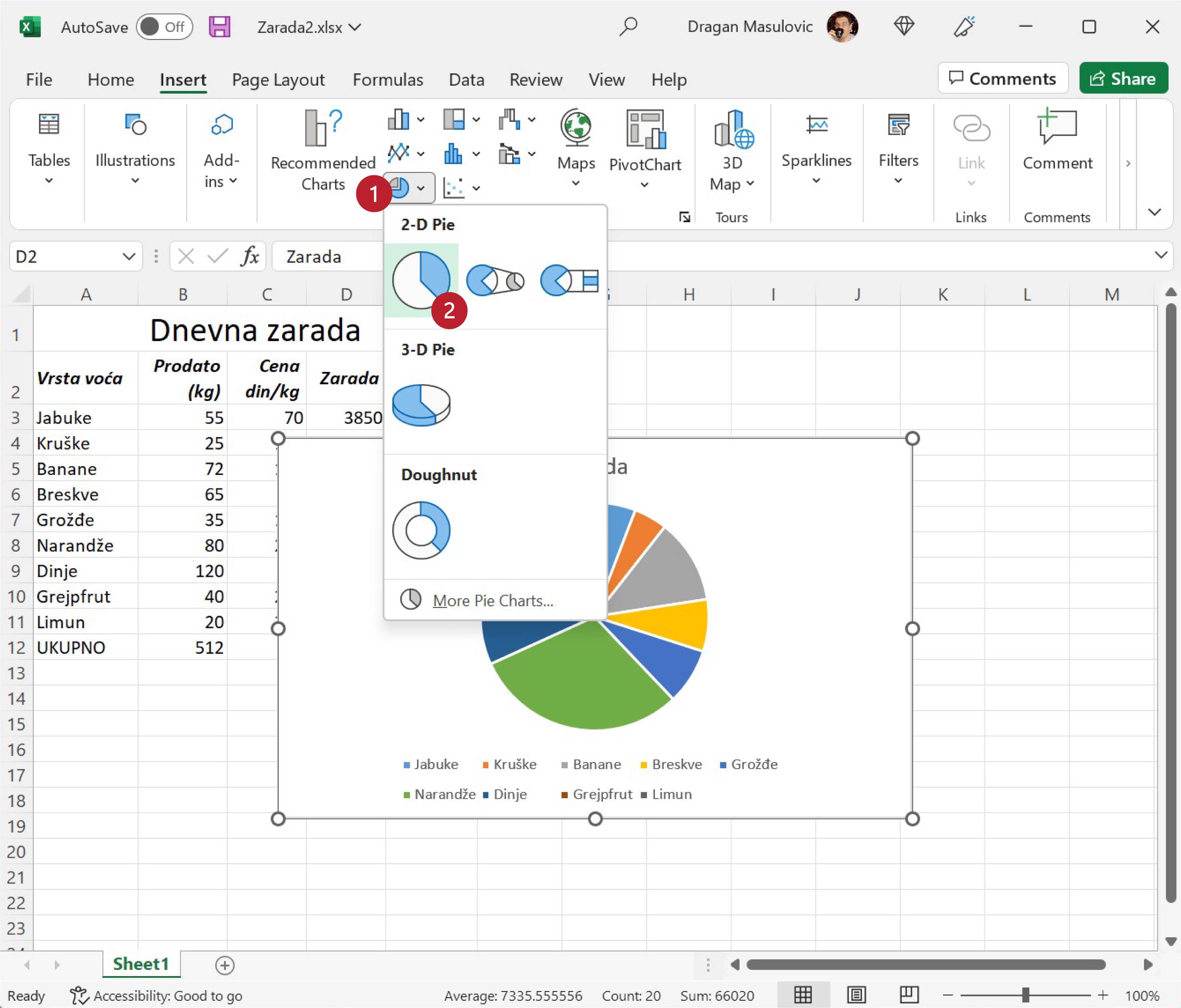Click the Insert Function fx icon
The height and width of the screenshot is (1008, 1181).
pyautogui.click(x=249, y=256)
